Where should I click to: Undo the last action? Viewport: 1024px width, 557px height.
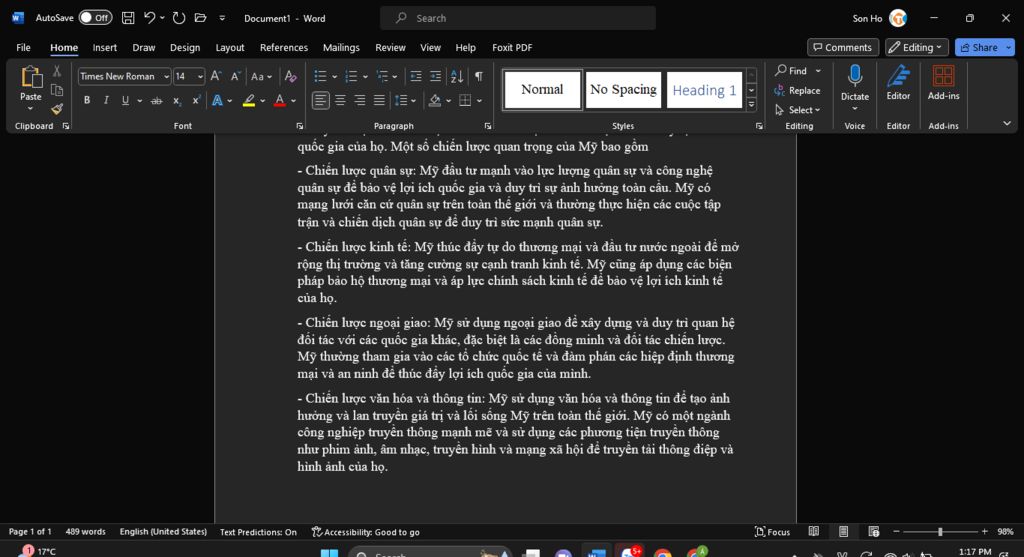(150, 18)
